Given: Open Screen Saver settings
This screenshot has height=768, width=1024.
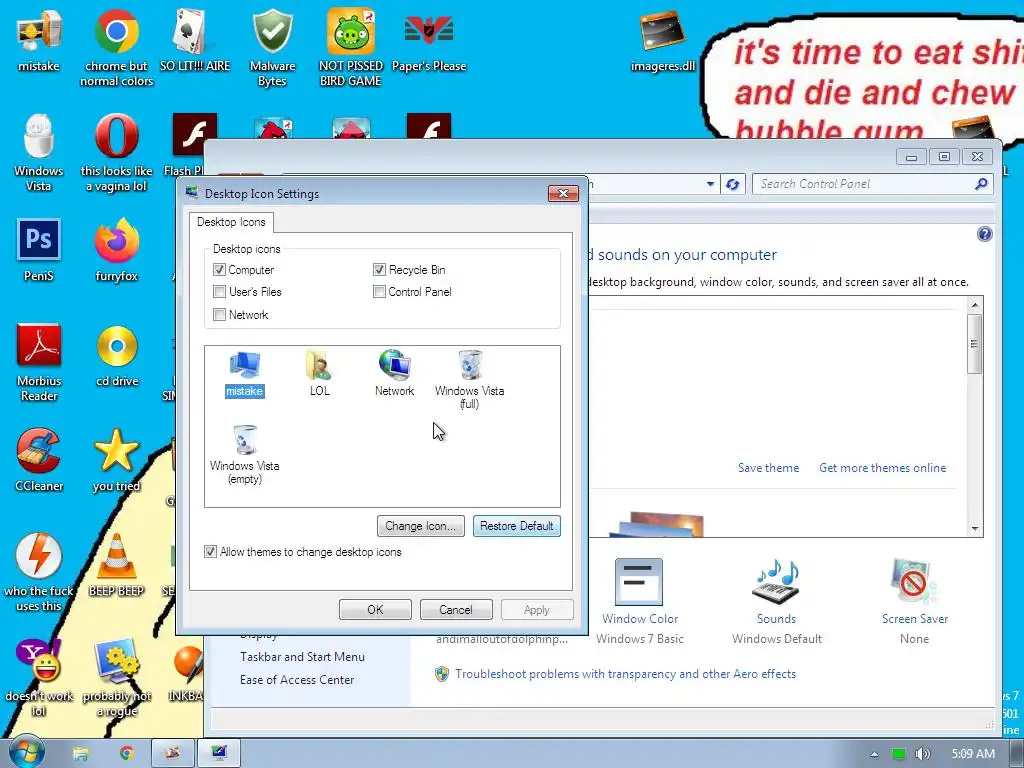Looking at the screenshot, I should pyautogui.click(x=914, y=601).
